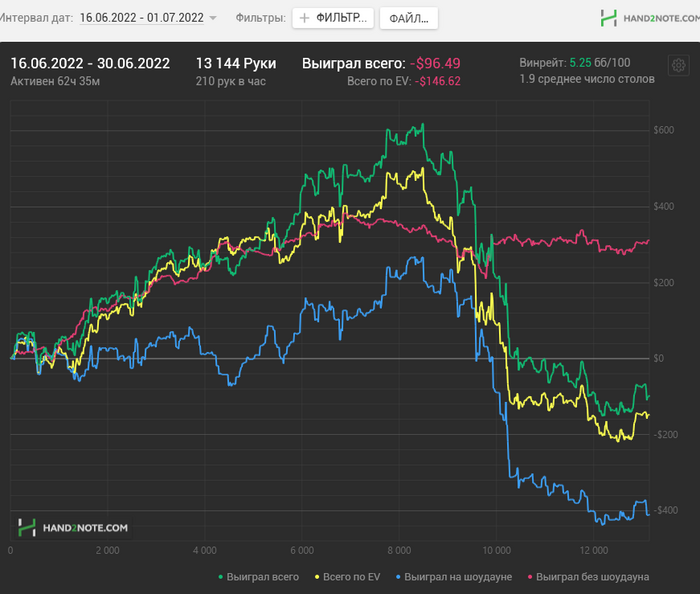Click the 12 000 x-axis label
This screenshot has height=594, width=700.
594,550
